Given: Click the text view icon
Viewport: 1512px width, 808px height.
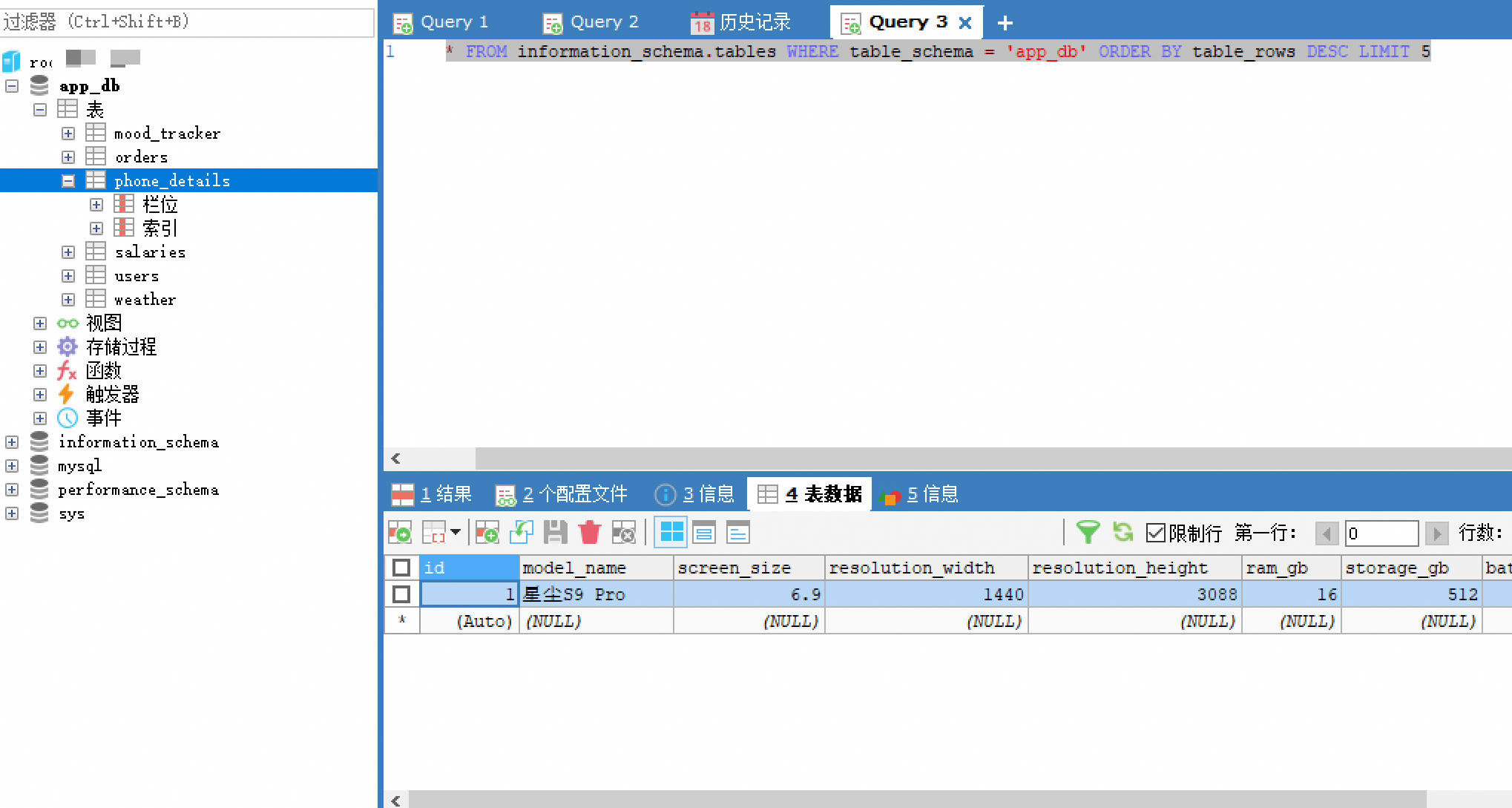Looking at the screenshot, I should click(738, 532).
